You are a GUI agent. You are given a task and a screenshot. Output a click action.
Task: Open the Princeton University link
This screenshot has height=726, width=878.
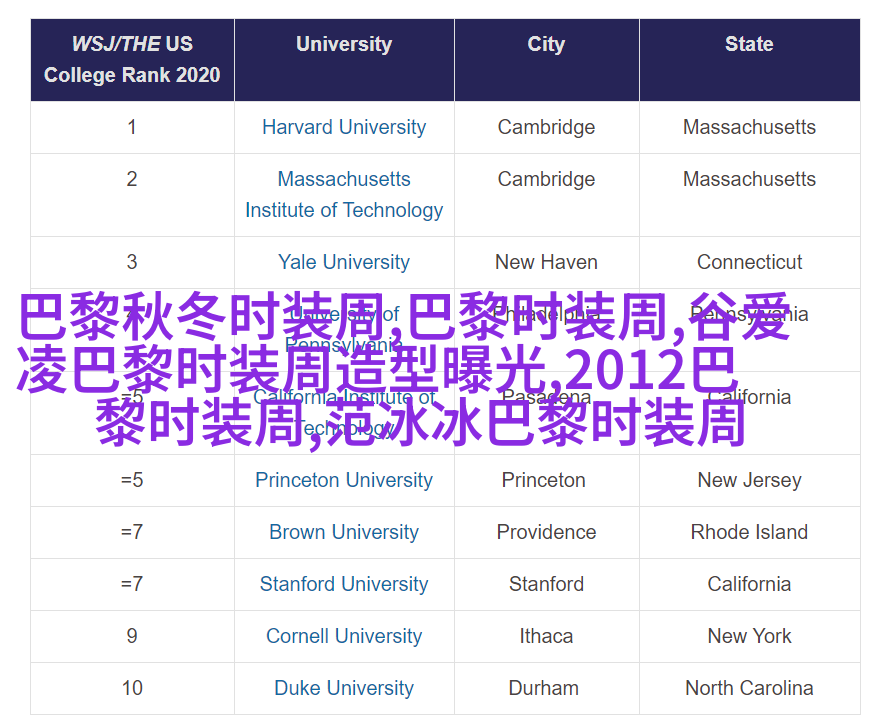point(344,480)
